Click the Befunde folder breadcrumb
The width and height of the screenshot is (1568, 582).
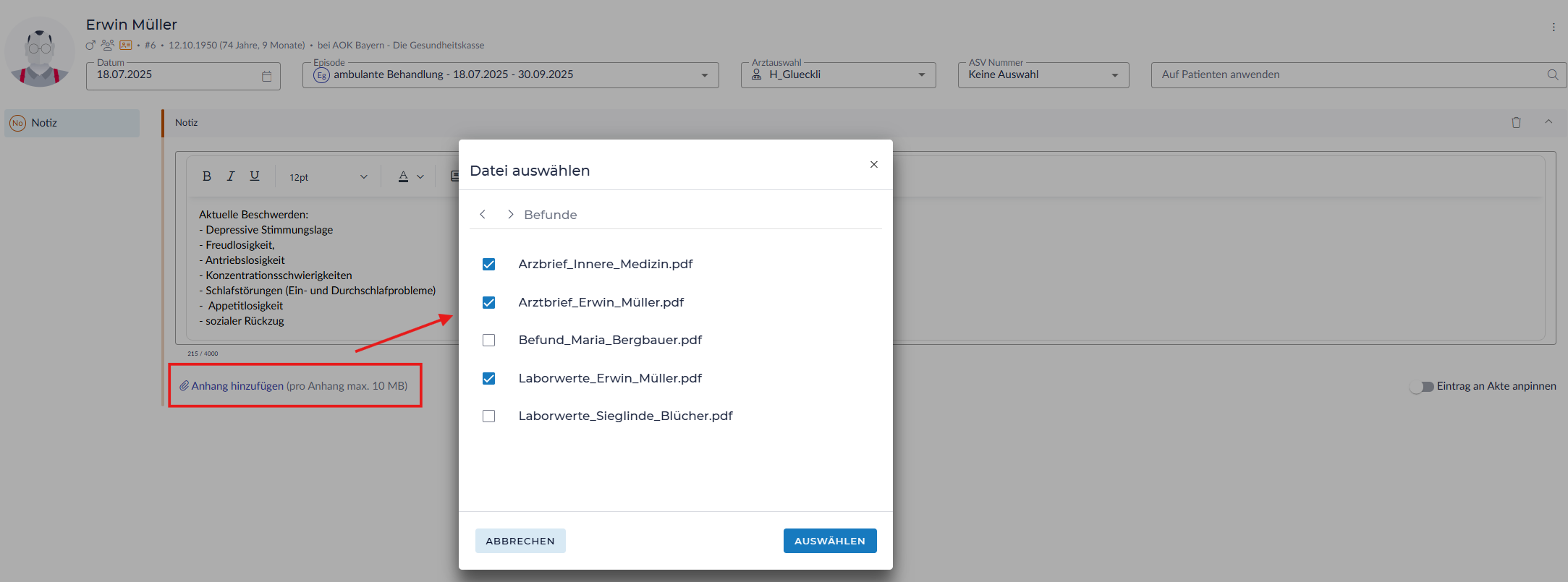click(x=550, y=215)
